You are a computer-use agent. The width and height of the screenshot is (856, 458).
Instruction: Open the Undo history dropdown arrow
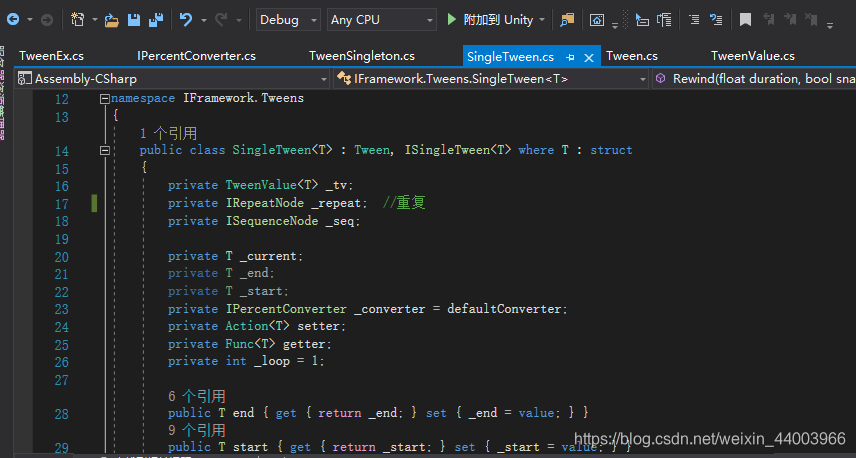point(204,21)
